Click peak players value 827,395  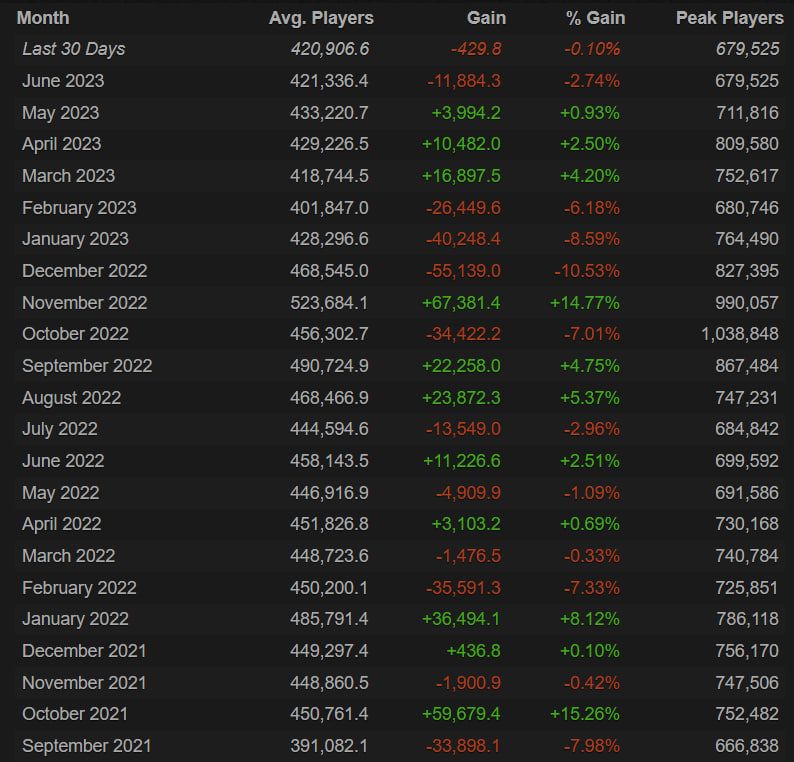point(747,271)
